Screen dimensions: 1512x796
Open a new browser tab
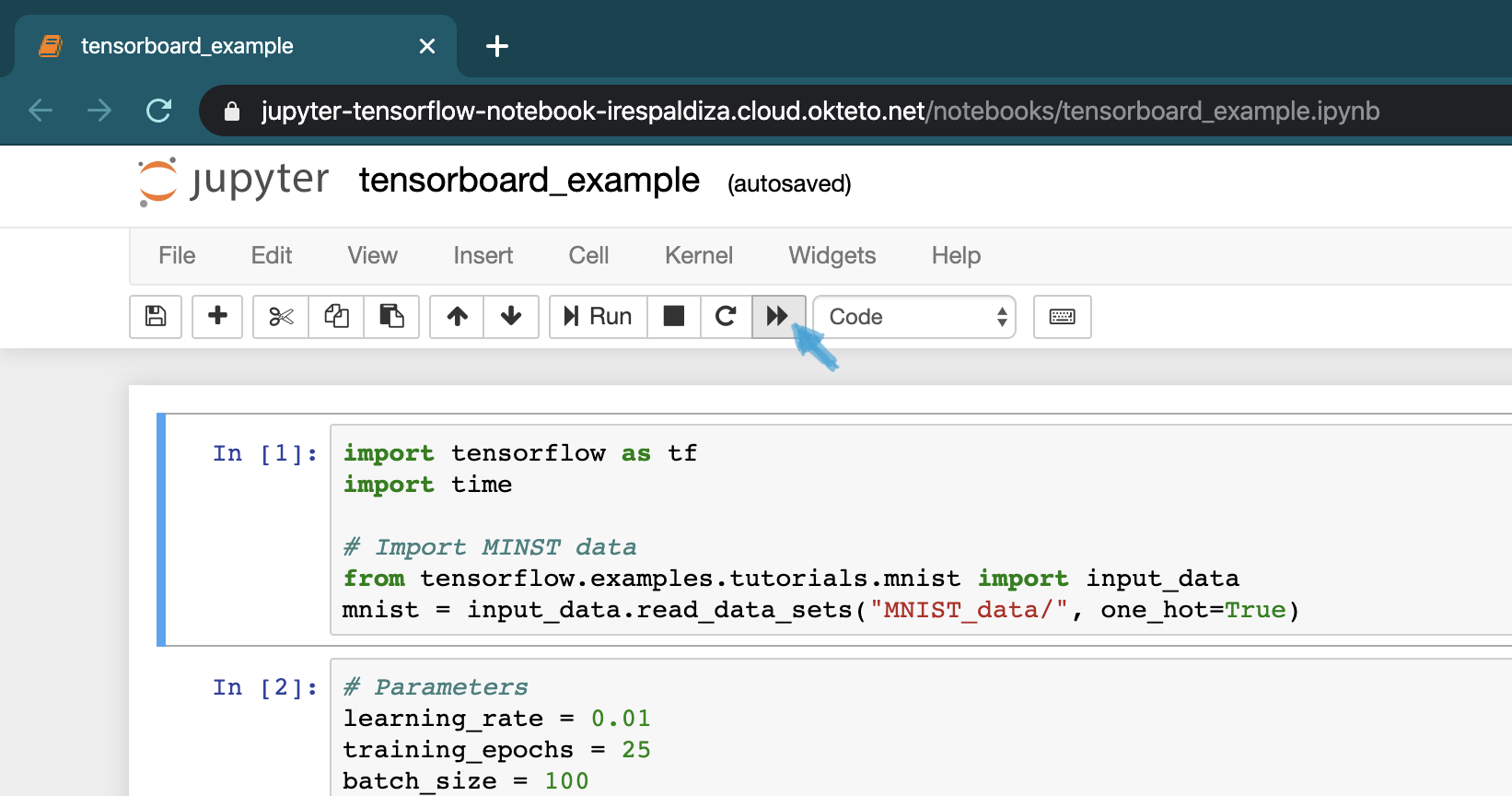coord(497,46)
